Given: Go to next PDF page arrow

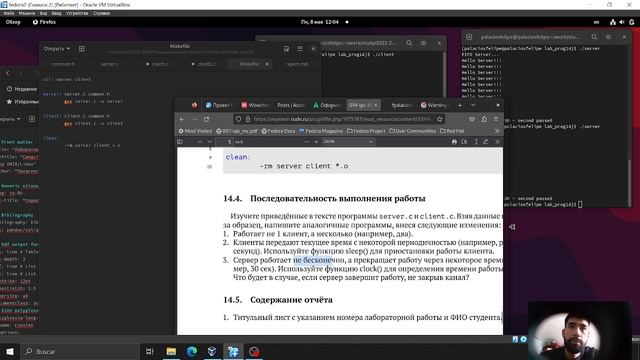Looking at the screenshot, I should 209,142.
